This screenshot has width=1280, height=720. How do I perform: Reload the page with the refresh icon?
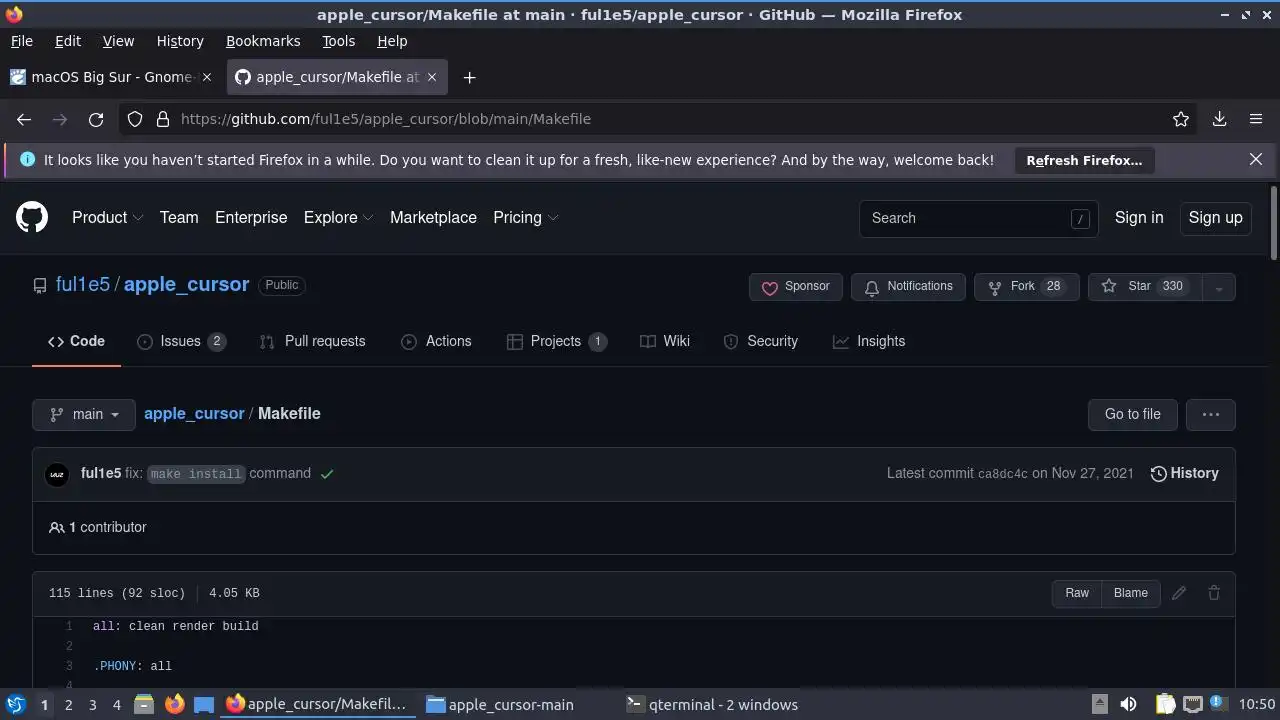[x=96, y=119]
